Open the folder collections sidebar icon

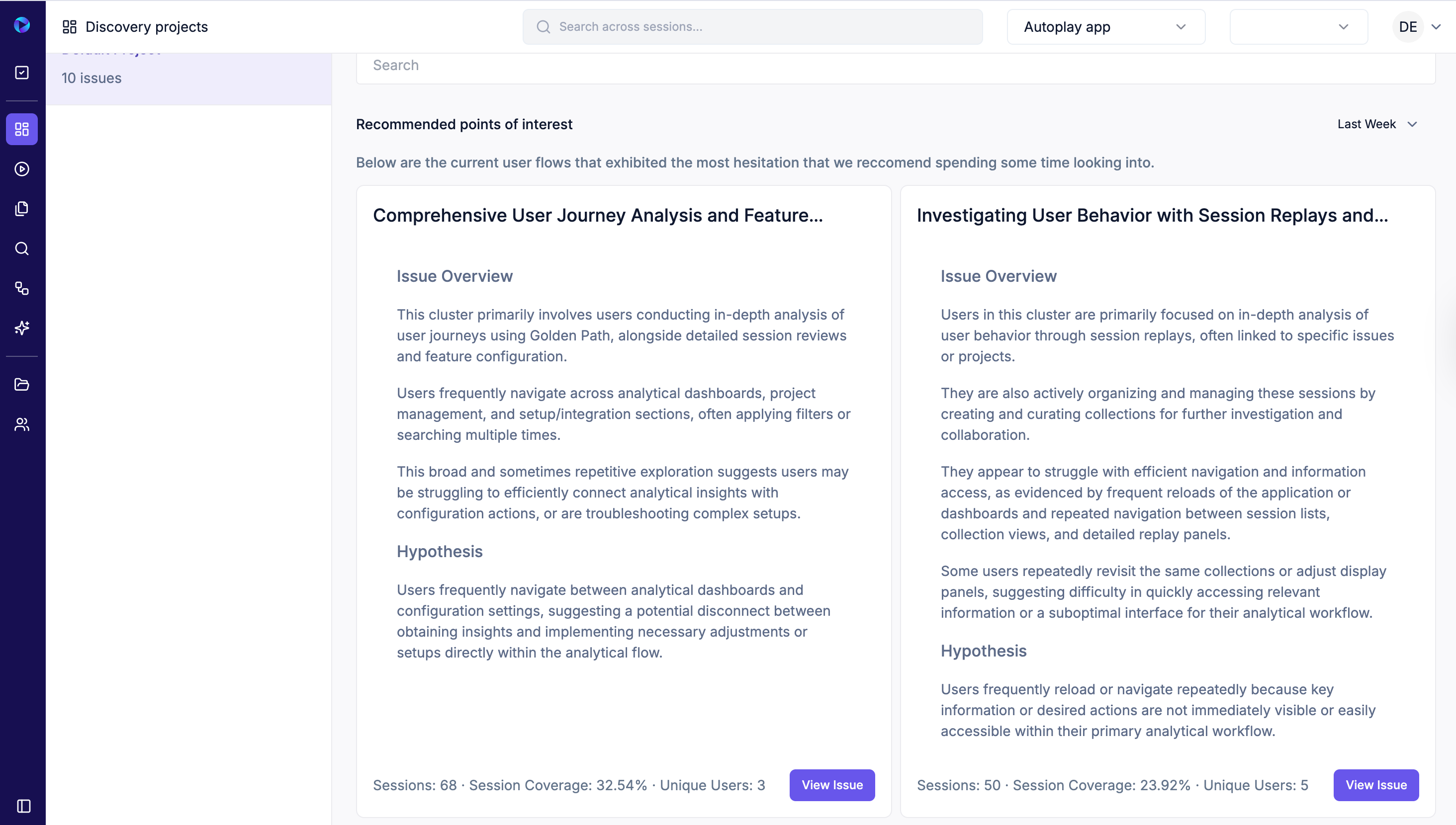[x=22, y=385]
